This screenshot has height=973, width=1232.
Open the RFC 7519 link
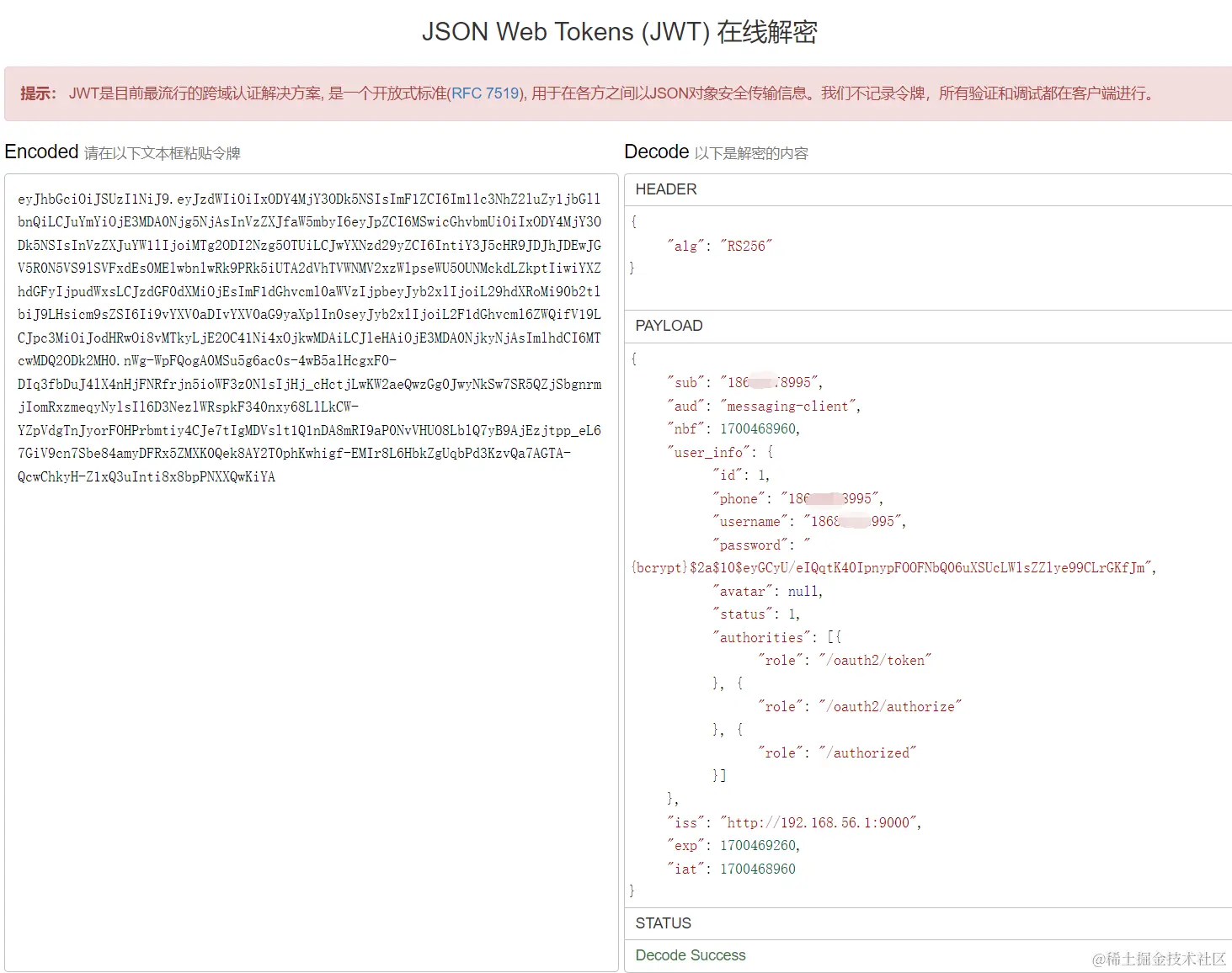[485, 93]
